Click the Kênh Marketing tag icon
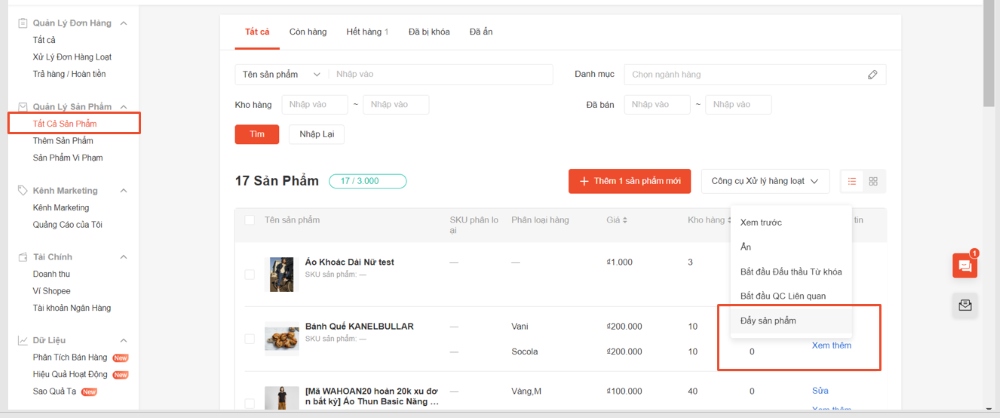1000x418 pixels. (22, 190)
